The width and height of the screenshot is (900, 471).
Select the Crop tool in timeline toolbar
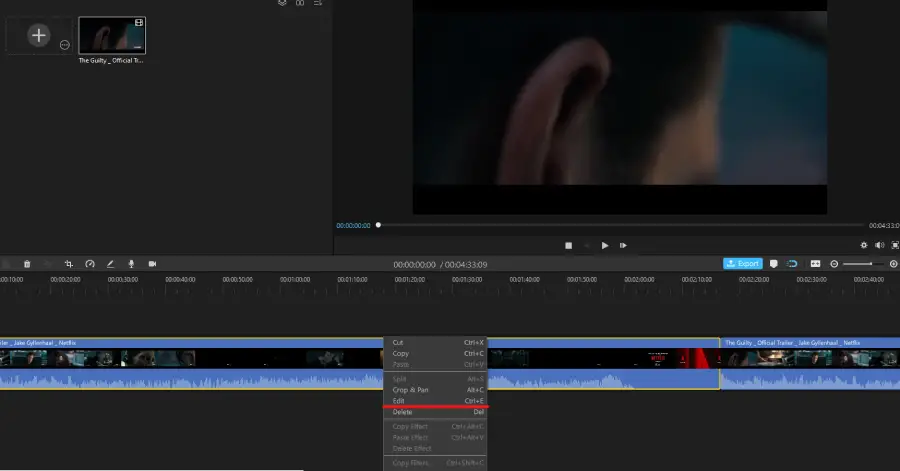tap(69, 264)
